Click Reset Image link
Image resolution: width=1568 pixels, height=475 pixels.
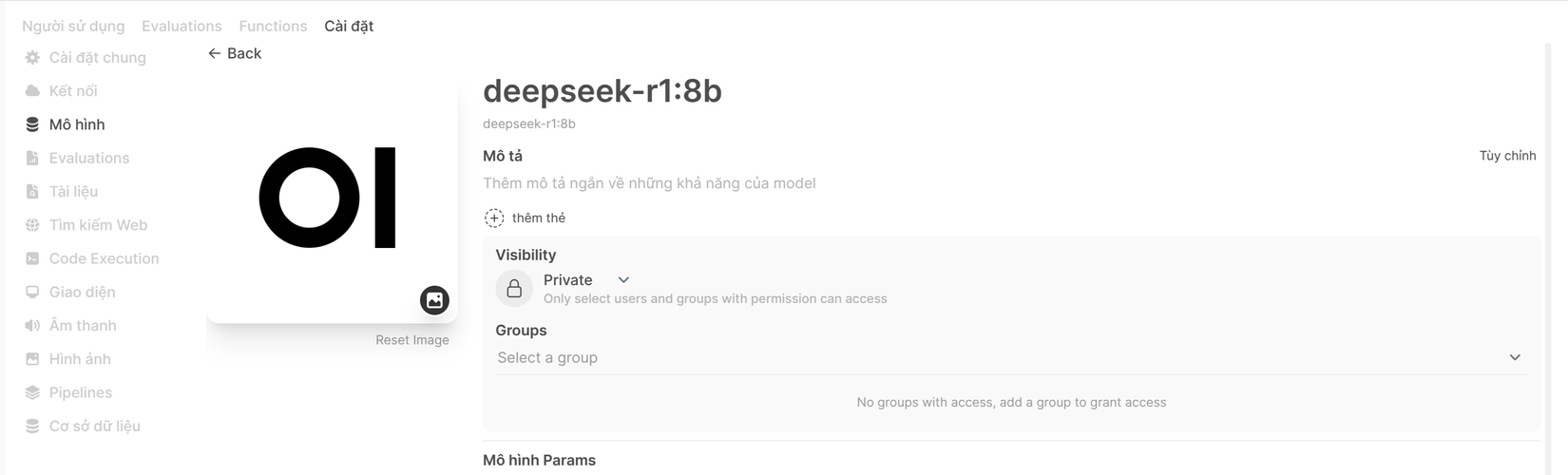411,340
